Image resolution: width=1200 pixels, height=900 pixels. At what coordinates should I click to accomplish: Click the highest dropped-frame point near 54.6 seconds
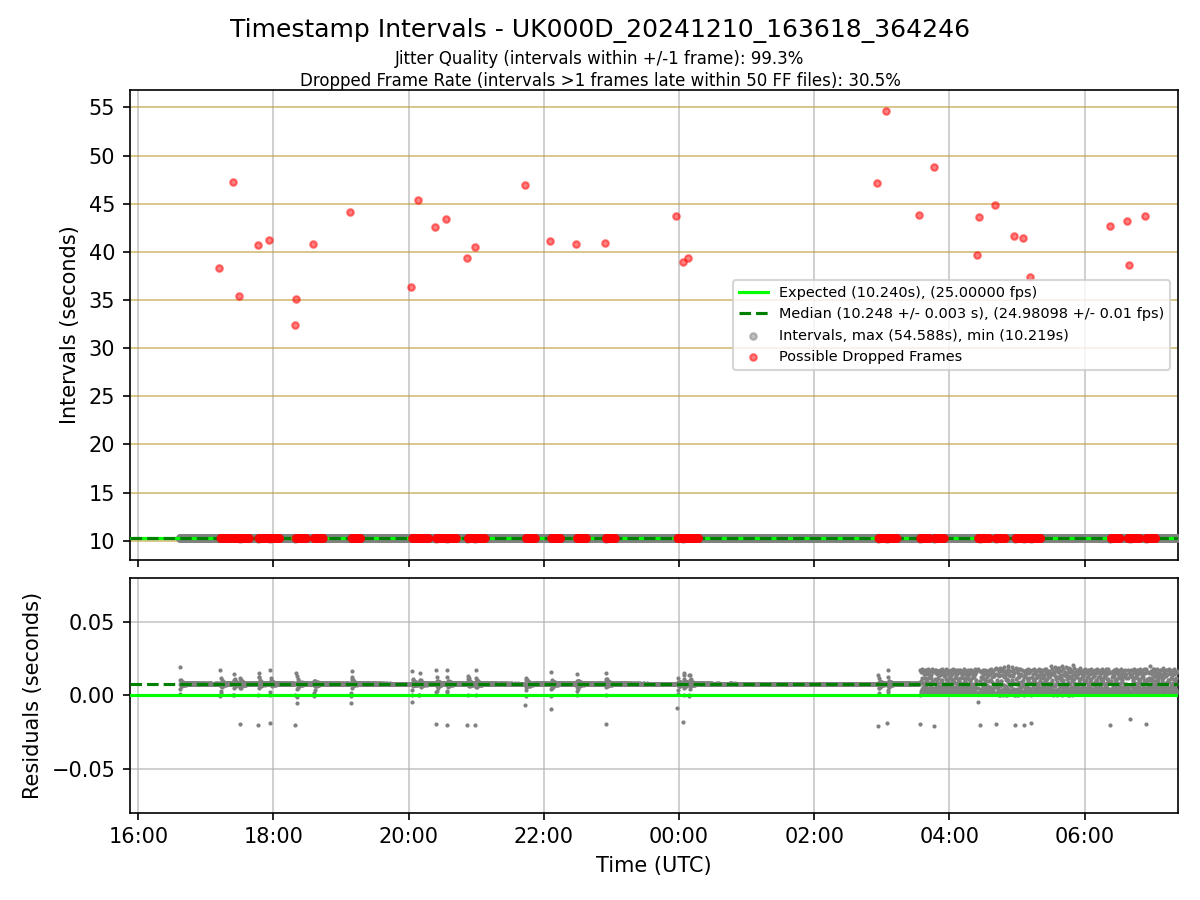tap(886, 111)
